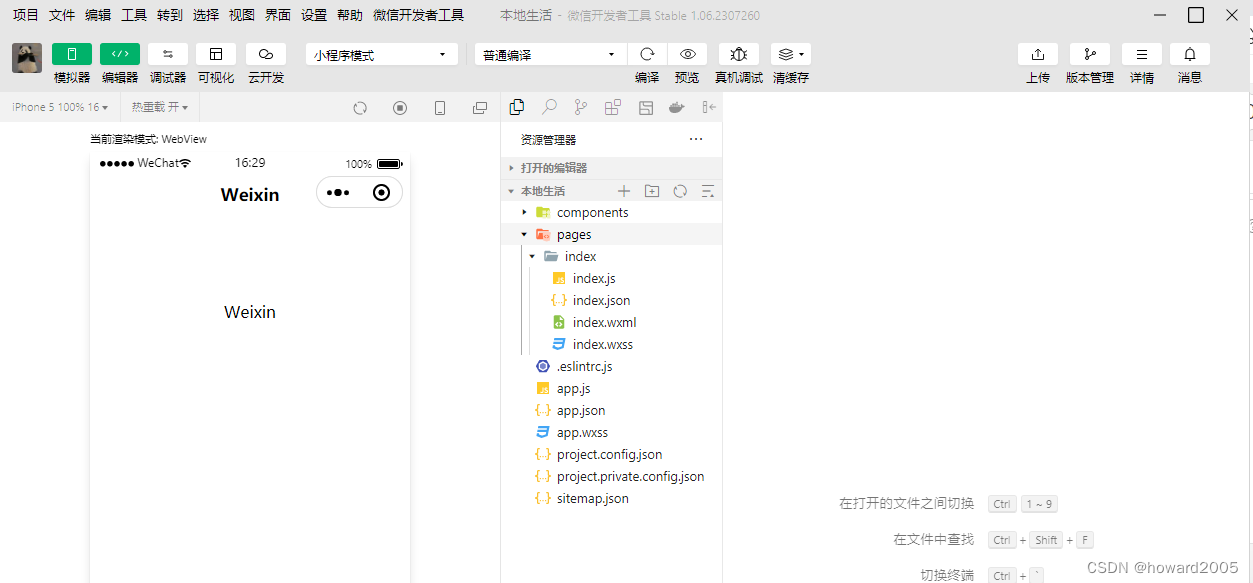Open the index.js file
Viewport: 1253px width, 583px height.
(x=611, y=278)
